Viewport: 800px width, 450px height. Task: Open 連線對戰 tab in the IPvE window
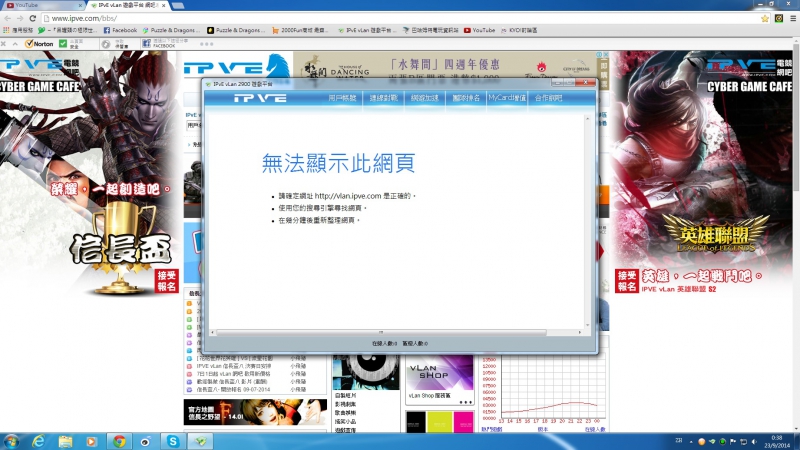tap(383, 98)
